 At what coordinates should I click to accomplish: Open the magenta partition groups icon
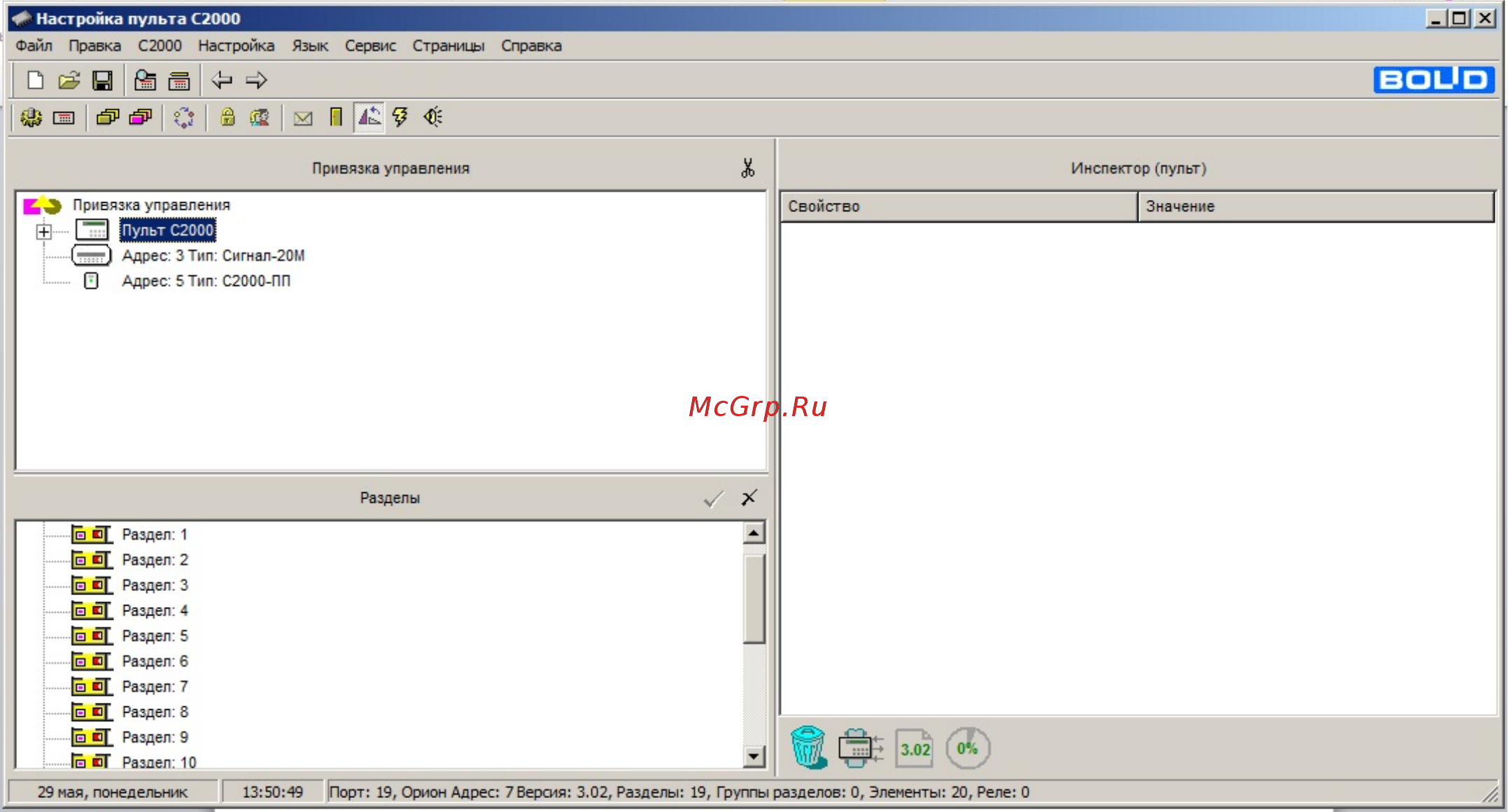point(141,117)
